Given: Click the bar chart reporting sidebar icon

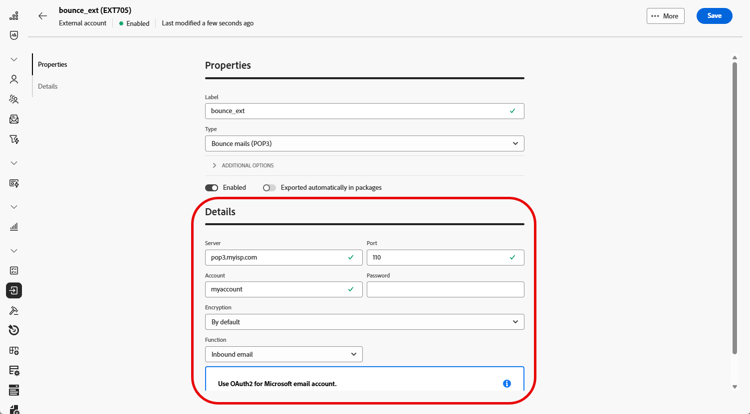Looking at the screenshot, I should [x=14, y=227].
